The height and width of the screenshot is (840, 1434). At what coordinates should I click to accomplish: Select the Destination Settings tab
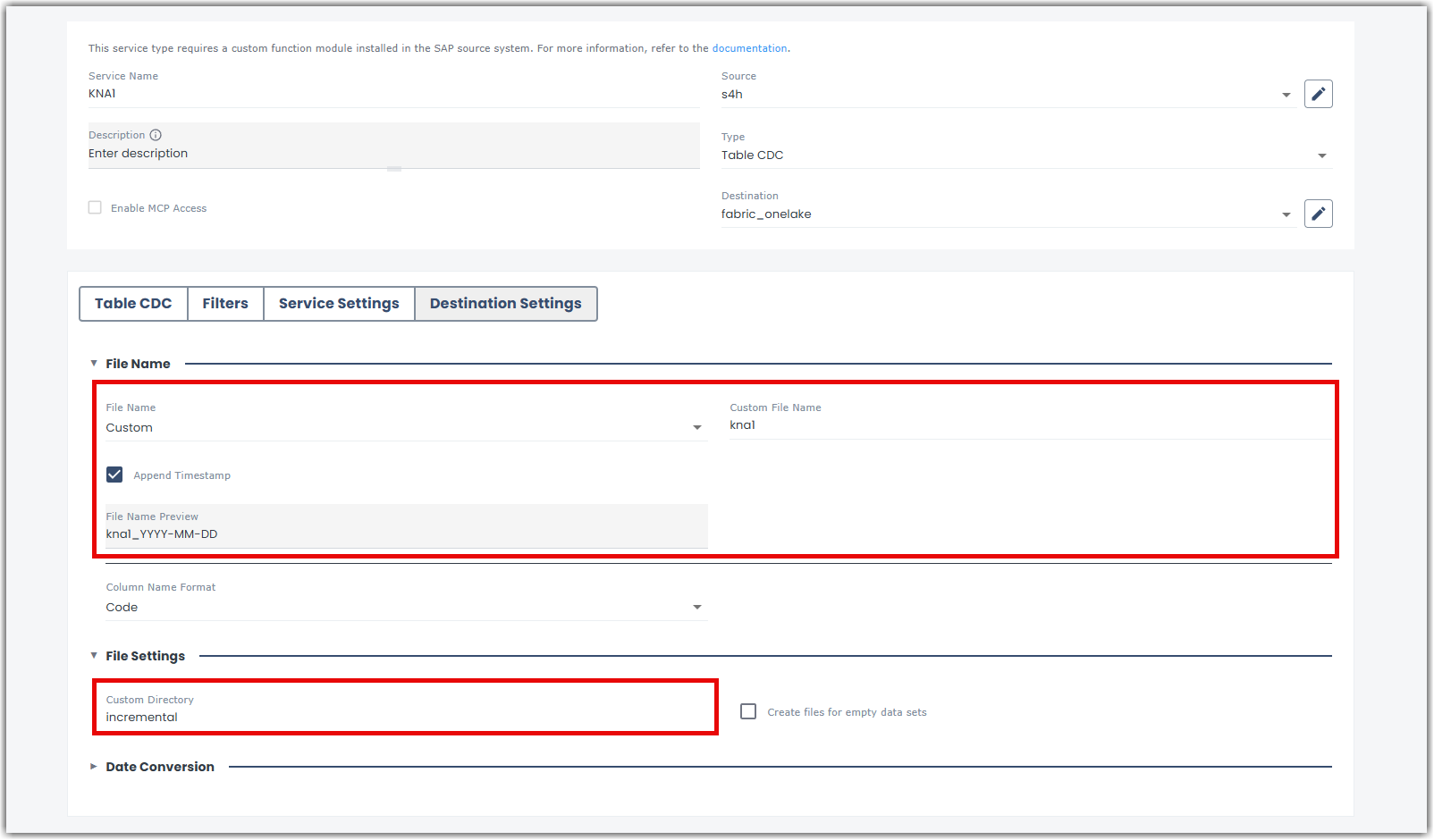tap(506, 304)
